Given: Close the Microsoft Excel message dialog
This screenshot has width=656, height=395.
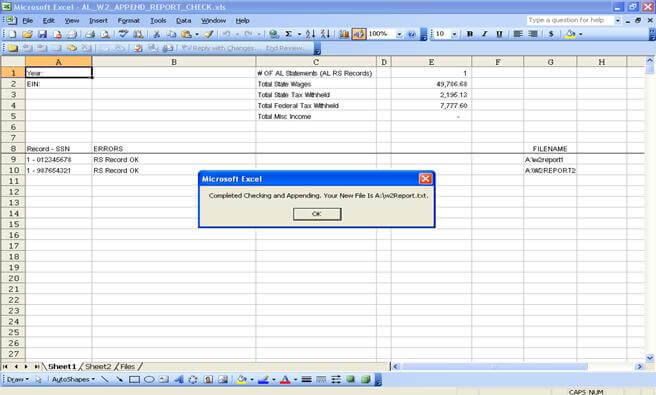Looking at the screenshot, I should [x=425, y=179].
